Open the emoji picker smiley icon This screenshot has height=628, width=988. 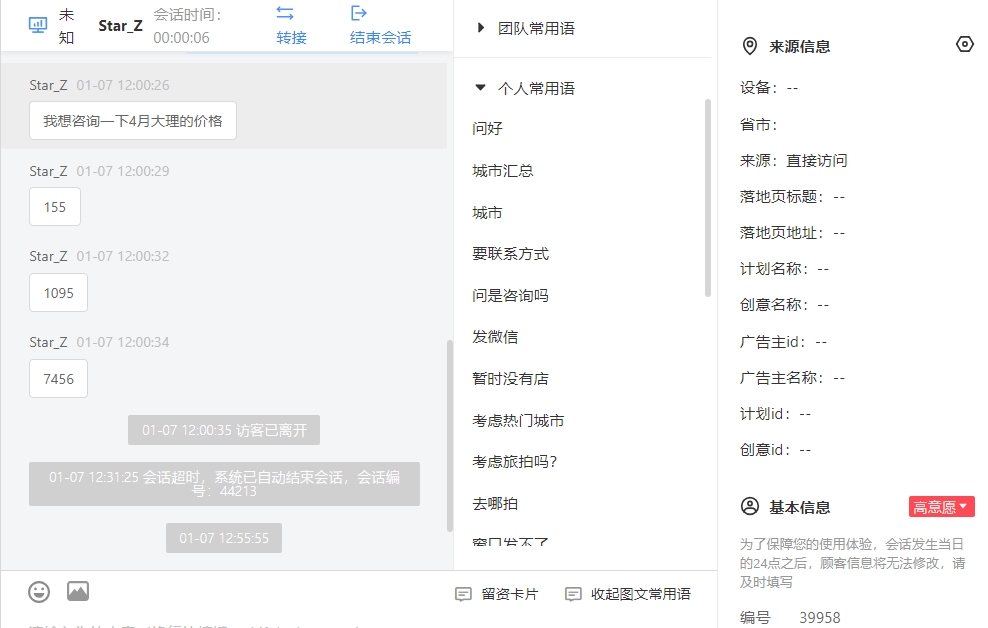39,591
